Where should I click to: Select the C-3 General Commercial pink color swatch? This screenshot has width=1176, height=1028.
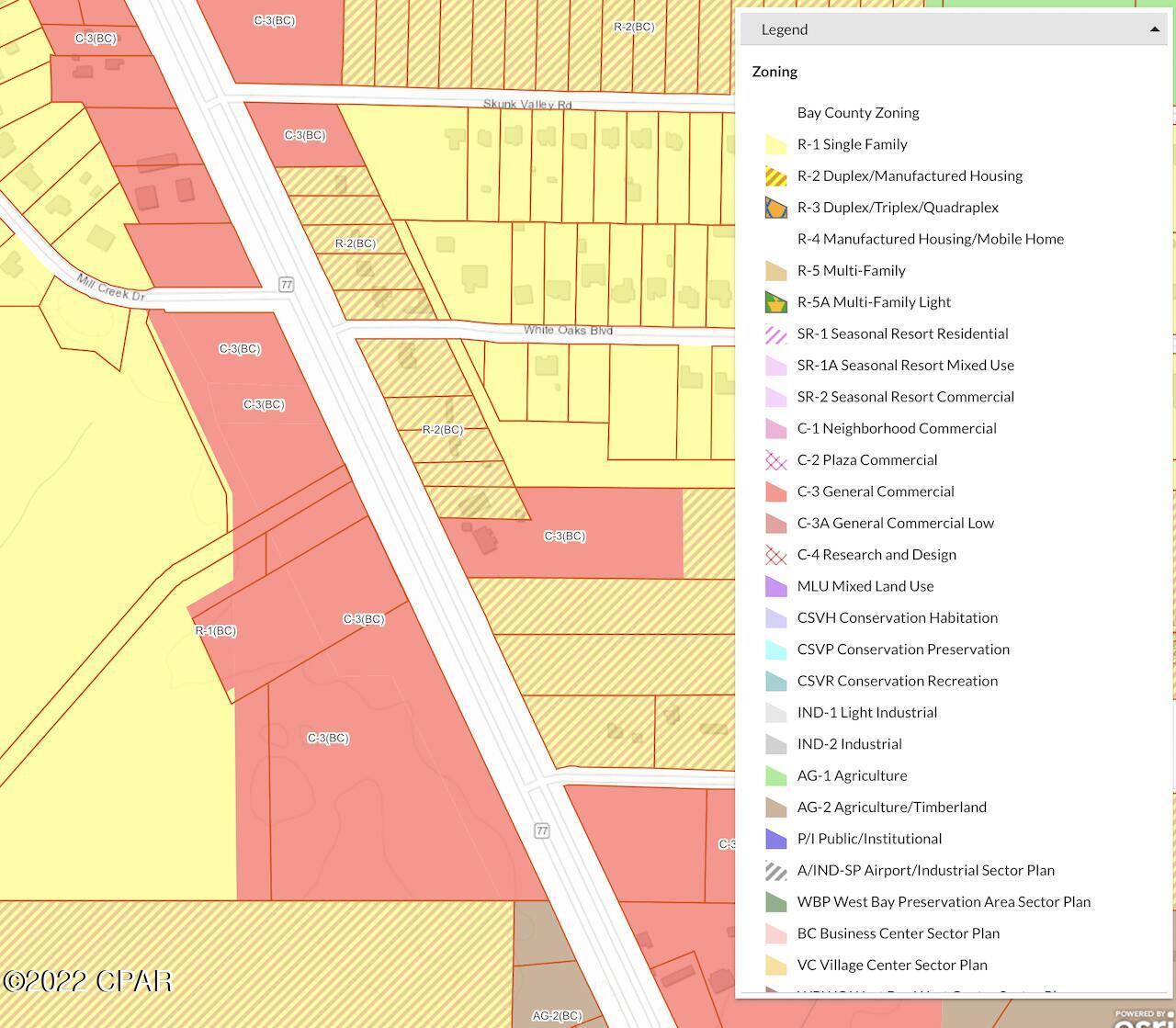pos(775,491)
